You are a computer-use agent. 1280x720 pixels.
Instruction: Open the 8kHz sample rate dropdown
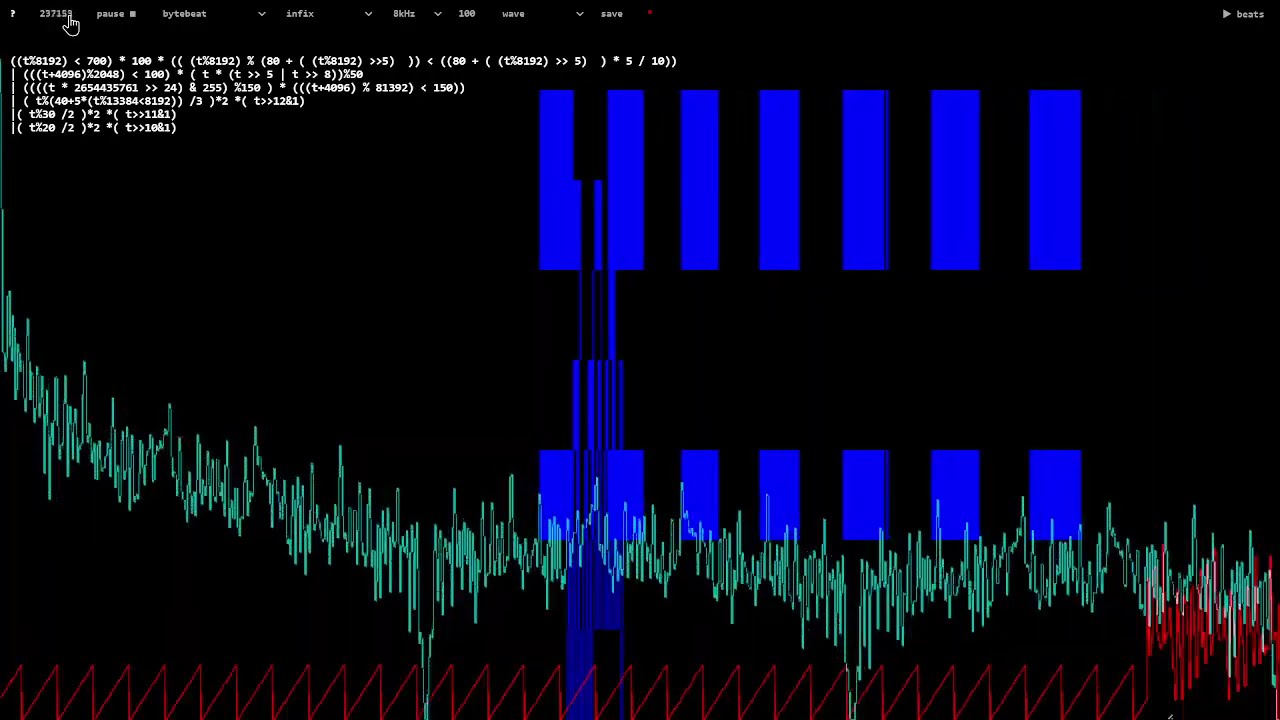(417, 14)
